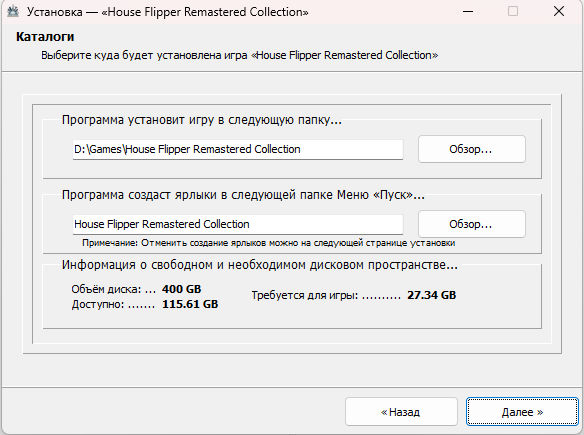Click the required space value 27.34 GB
The image size is (584, 435).
click(431, 295)
